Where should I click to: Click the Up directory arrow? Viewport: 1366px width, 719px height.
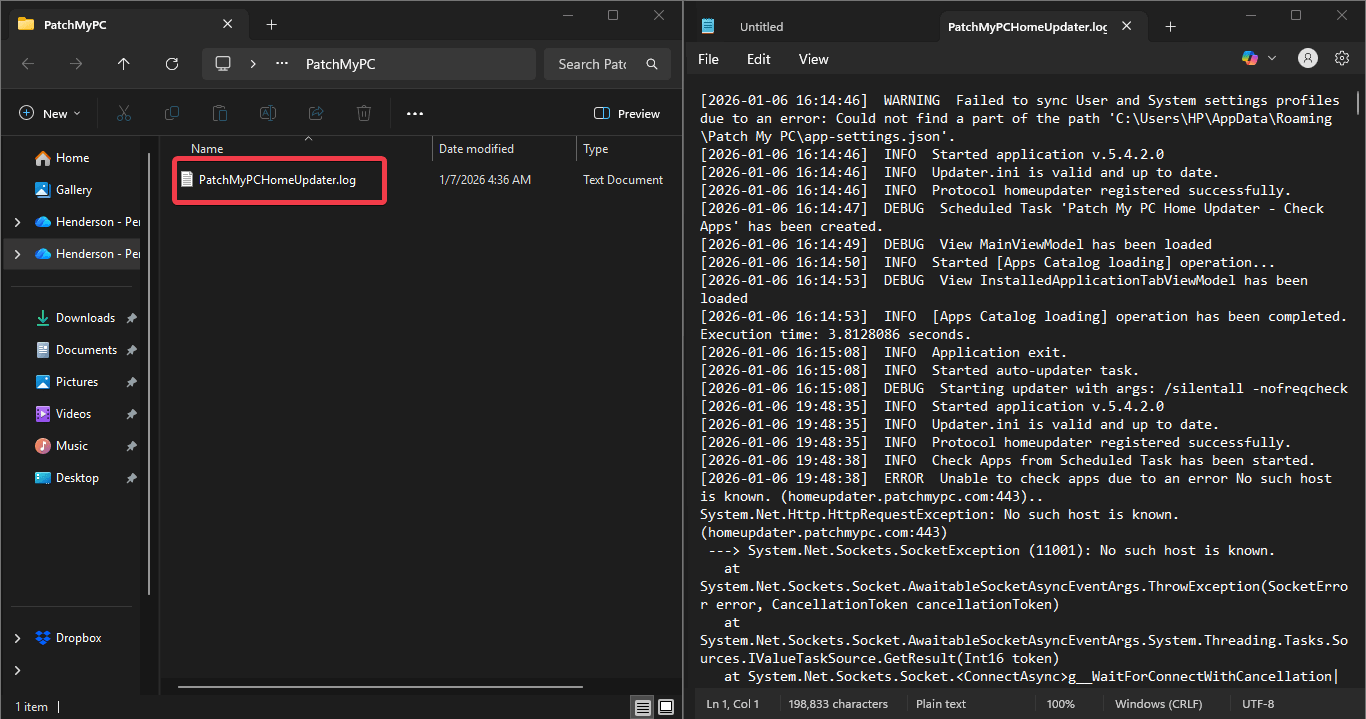click(x=124, y=64)
